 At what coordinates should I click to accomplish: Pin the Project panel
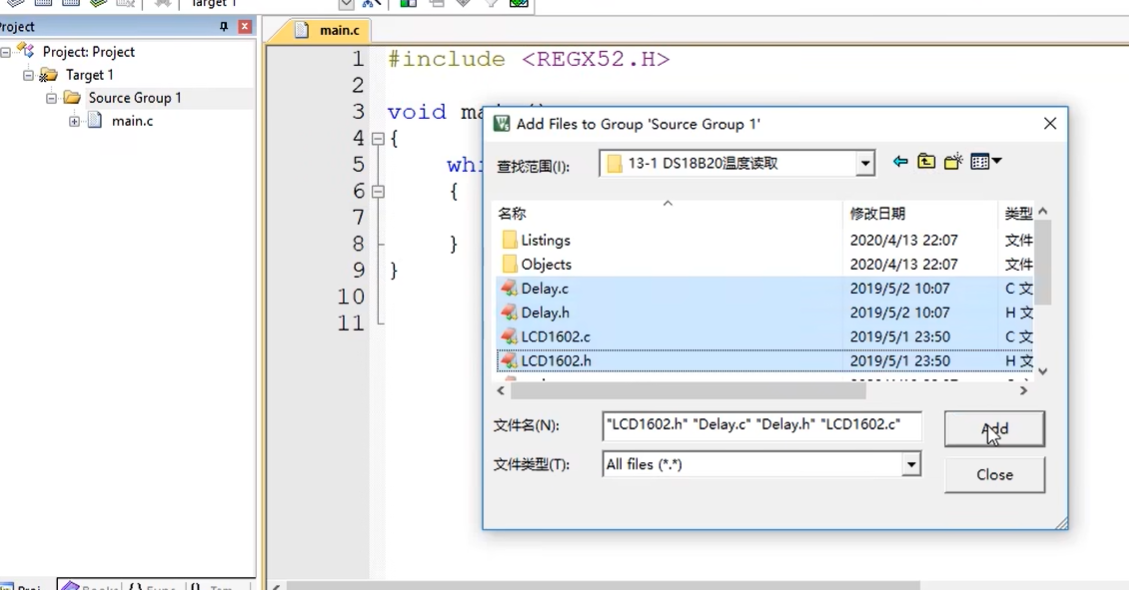(x=224, y=27)
